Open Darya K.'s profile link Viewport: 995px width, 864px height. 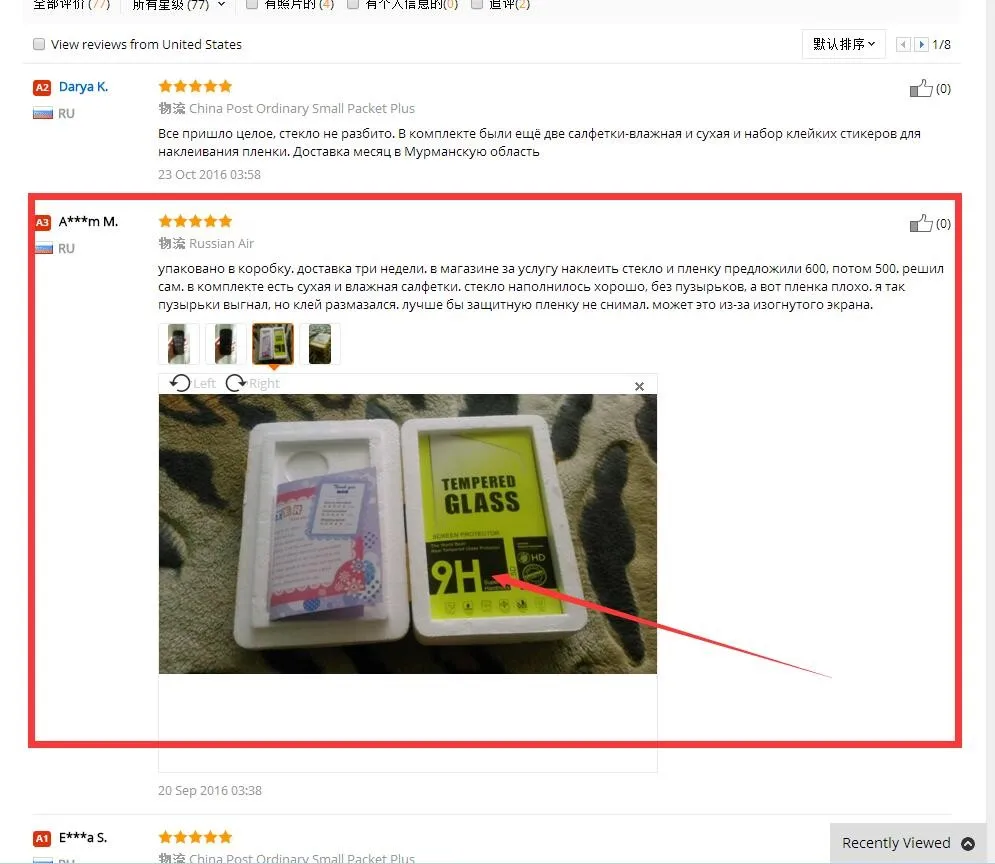(x=83, y=87)
